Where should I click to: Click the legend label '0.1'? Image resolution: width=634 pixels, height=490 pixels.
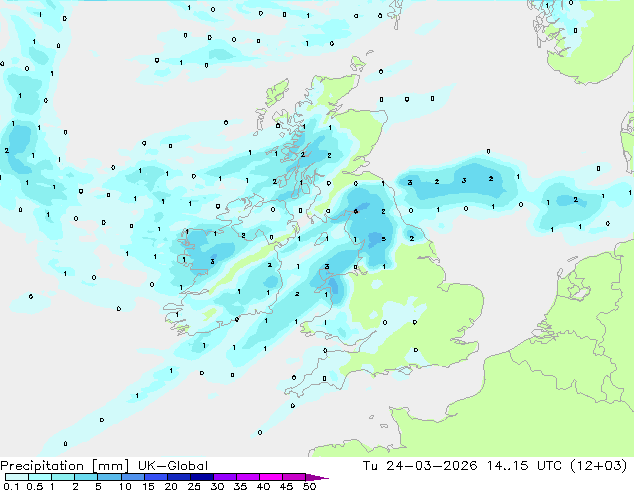coord(11,486)
